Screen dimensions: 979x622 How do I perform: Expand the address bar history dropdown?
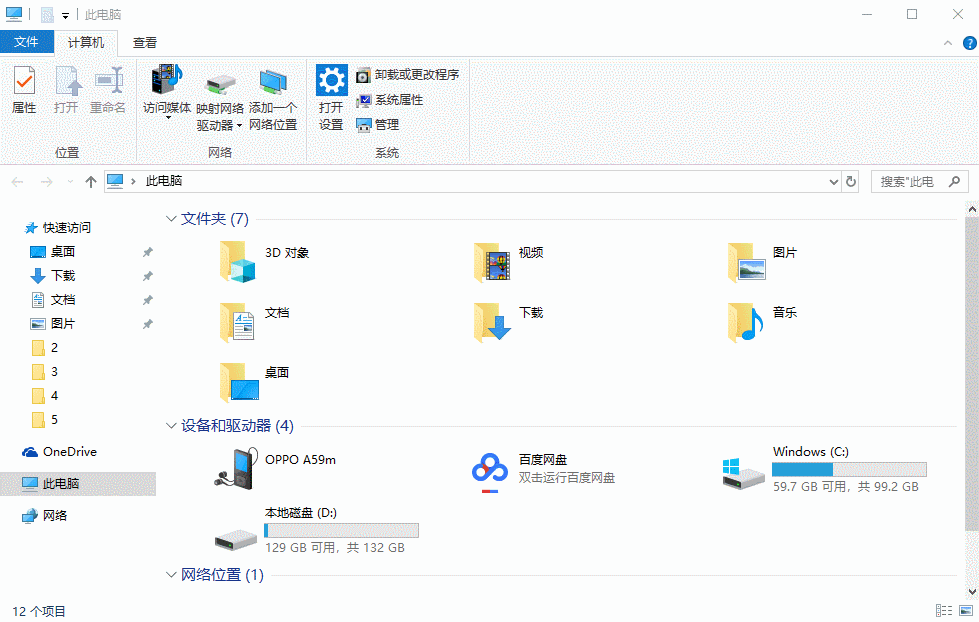tap(833, 181)
